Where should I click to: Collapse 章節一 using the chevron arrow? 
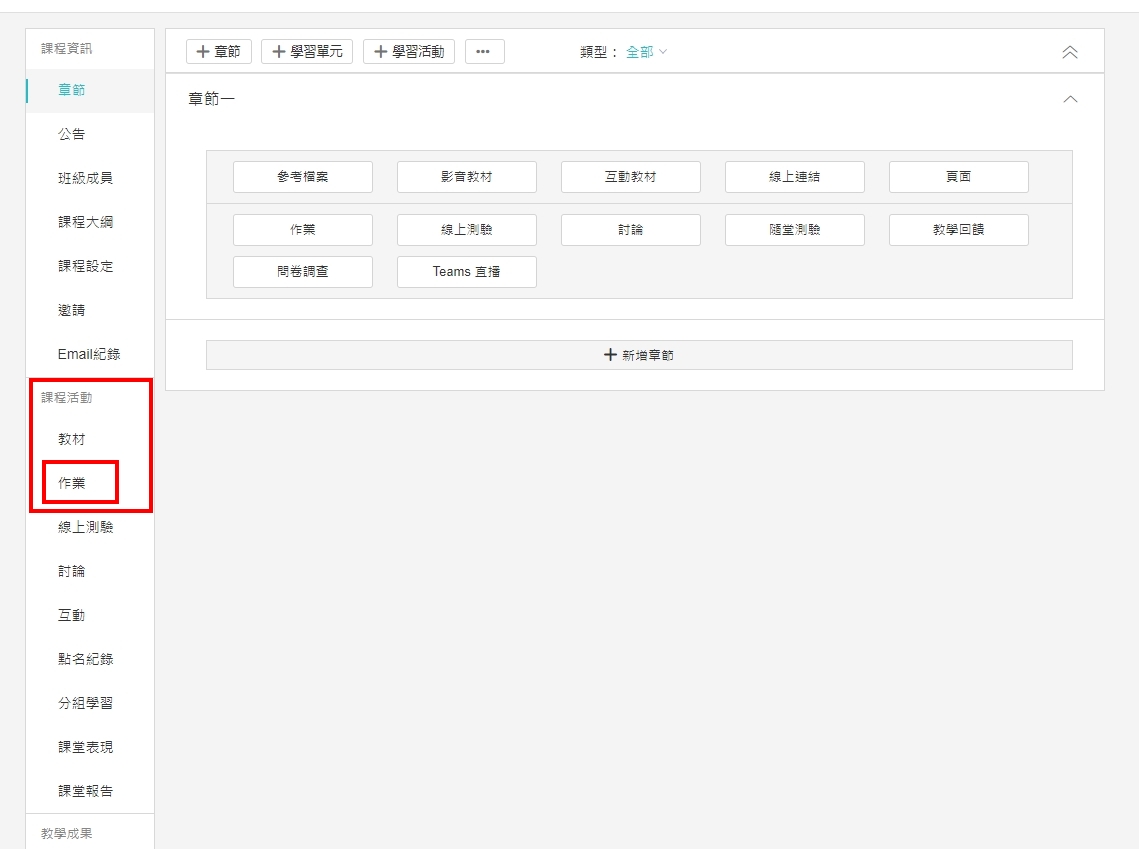(1070, 100)
